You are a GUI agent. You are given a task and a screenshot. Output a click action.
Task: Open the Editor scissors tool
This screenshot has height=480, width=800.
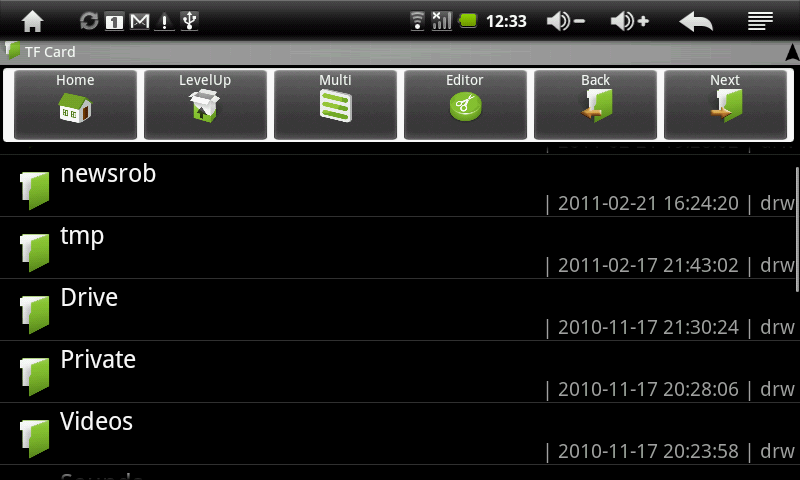tap(465, 105)
